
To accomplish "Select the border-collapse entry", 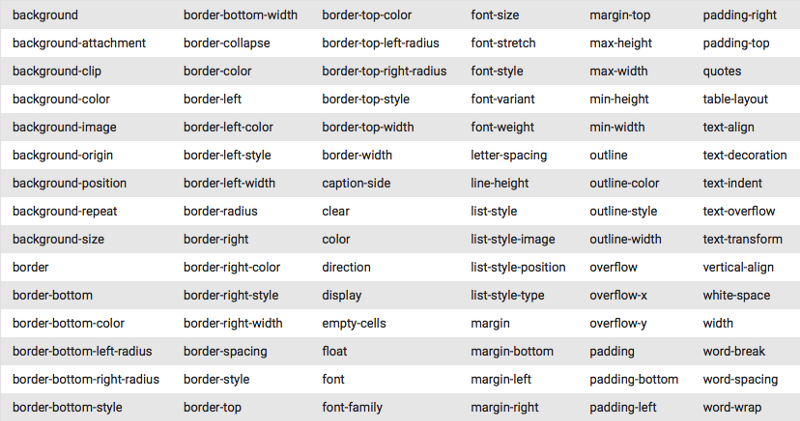I will [x=227, y=43].
